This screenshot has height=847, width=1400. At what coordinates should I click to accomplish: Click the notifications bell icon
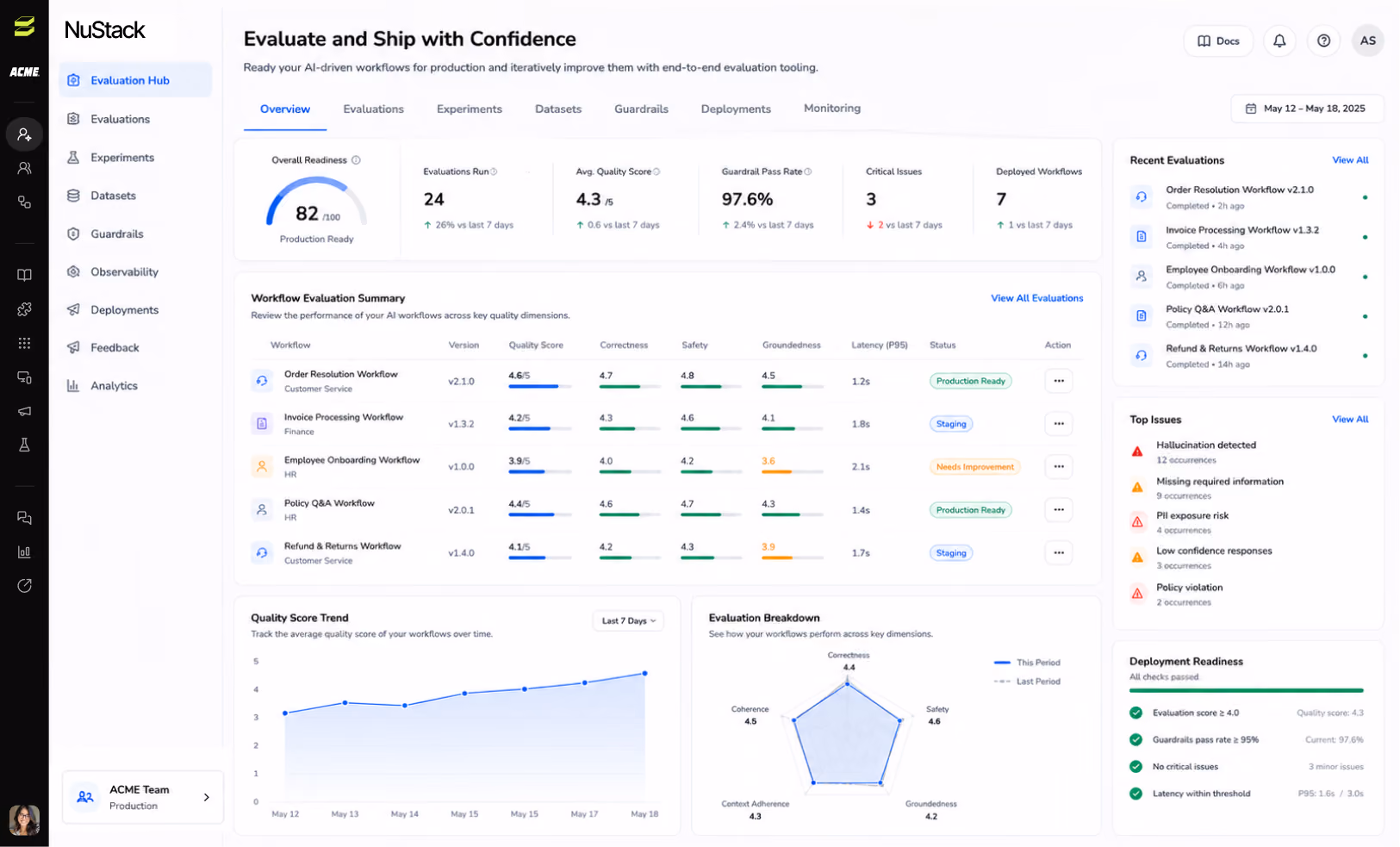[x=1279, y=40]
